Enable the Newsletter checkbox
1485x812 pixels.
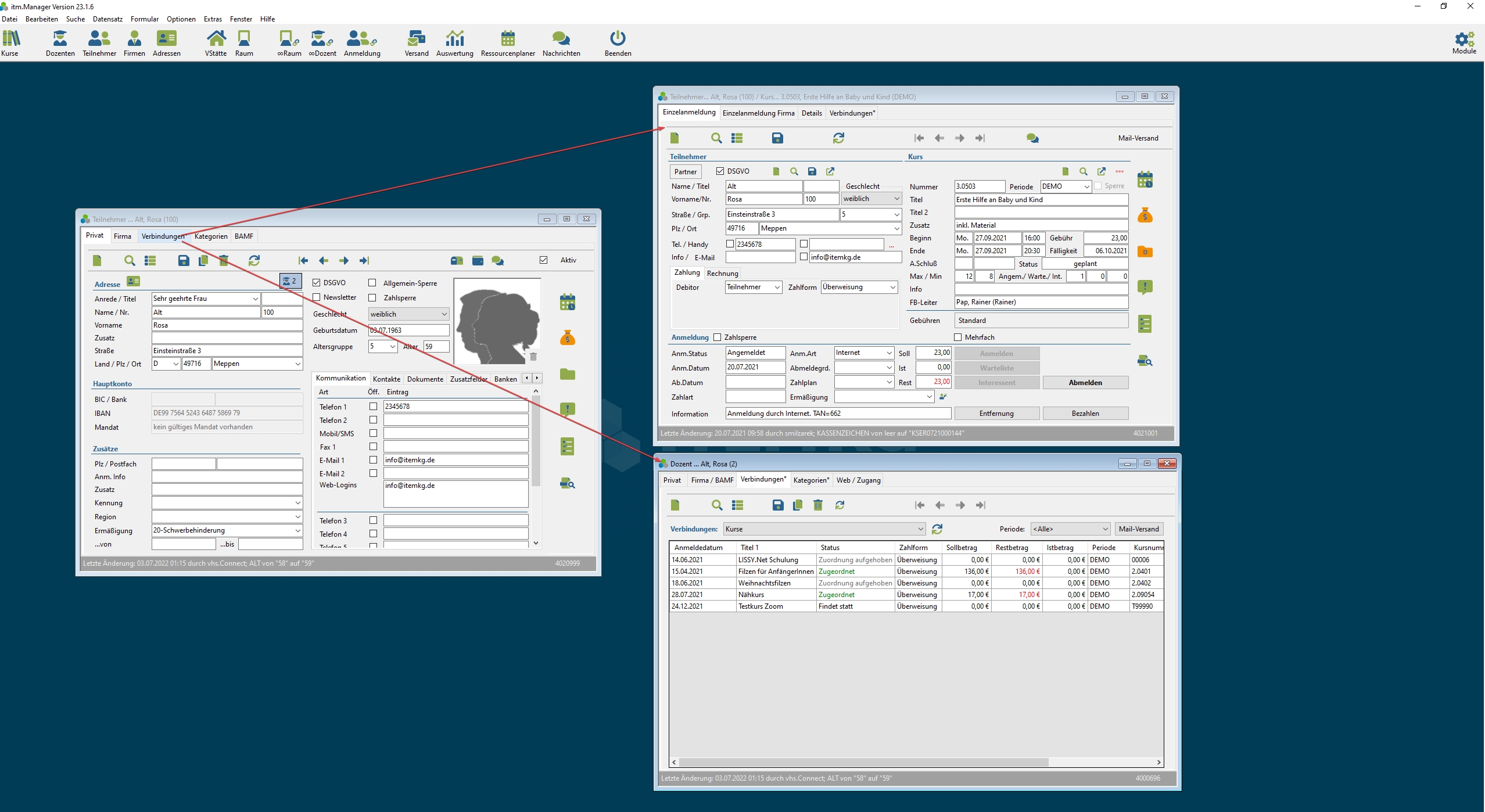click(317, 297)
